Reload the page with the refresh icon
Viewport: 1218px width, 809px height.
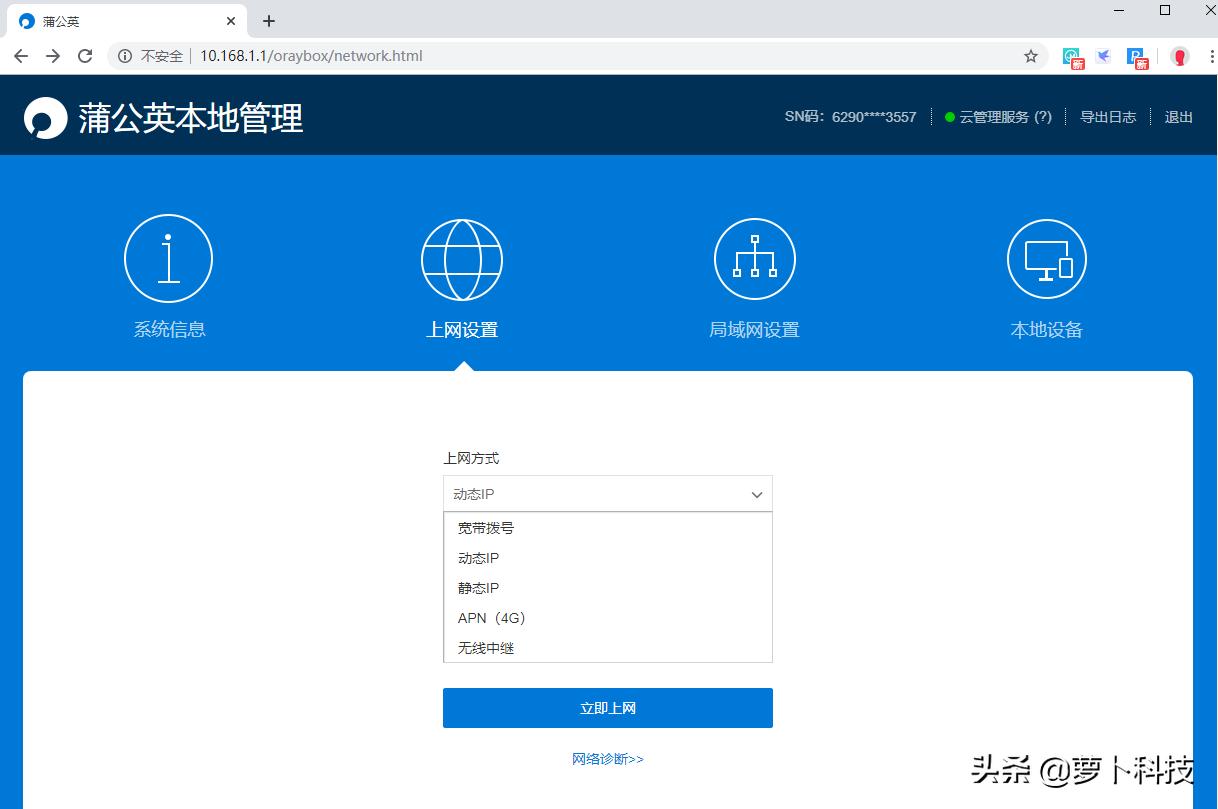pyautogui.click(x=84, y=57)
